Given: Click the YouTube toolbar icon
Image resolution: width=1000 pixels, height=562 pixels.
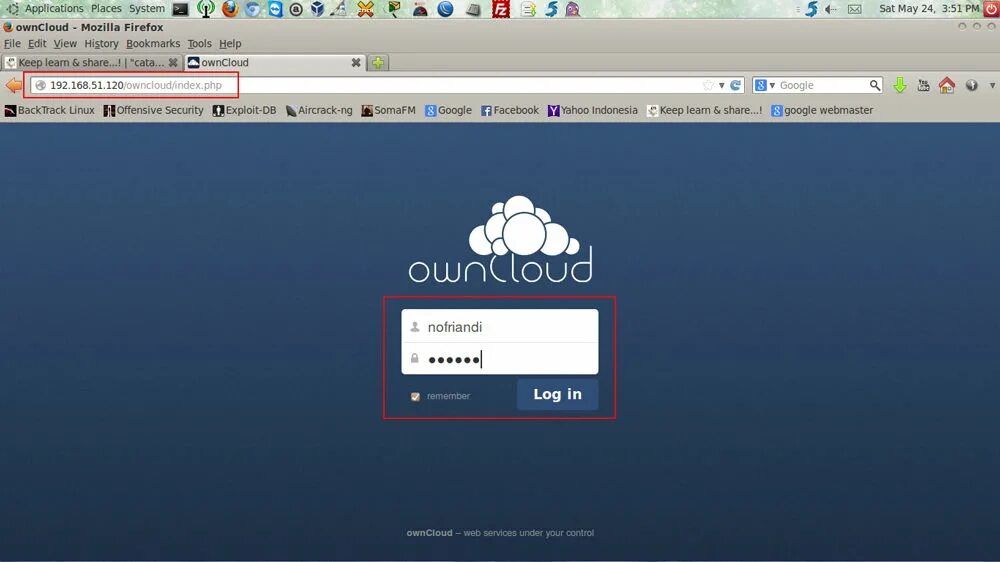Looking at the screenshot, I should (x=923, y=85).
